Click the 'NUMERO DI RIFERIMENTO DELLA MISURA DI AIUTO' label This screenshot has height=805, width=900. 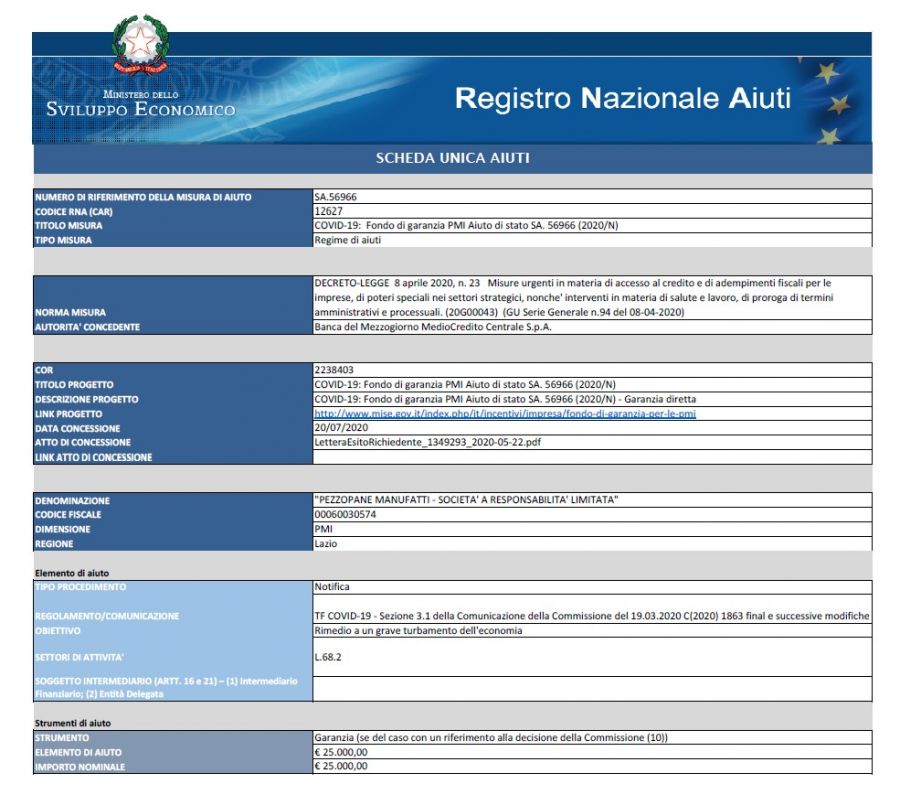[x=143, y=197]
